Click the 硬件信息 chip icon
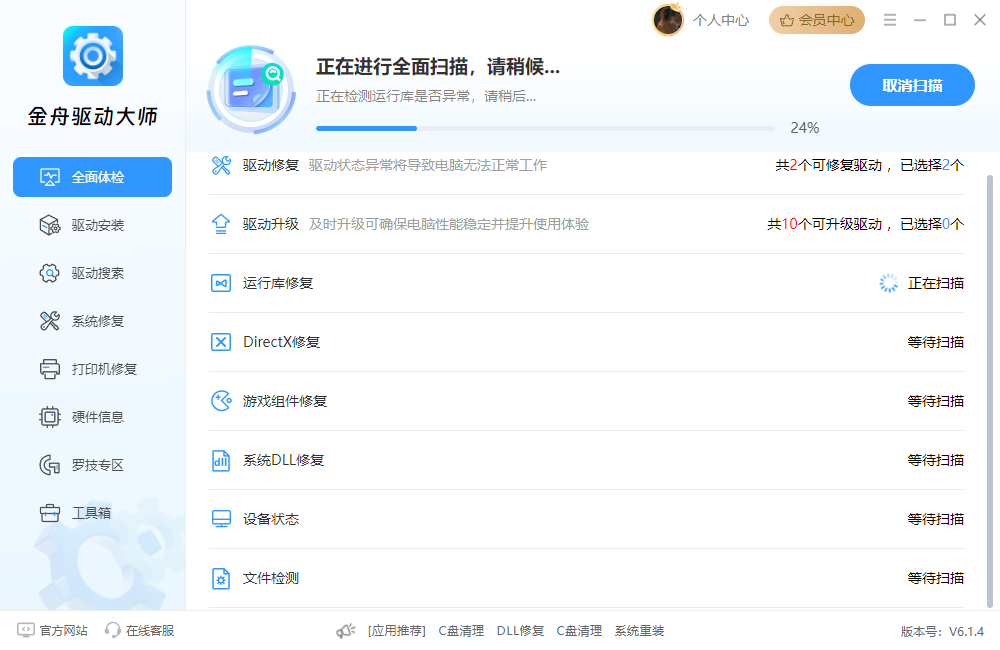1000x650 pixels. [50, 417]
